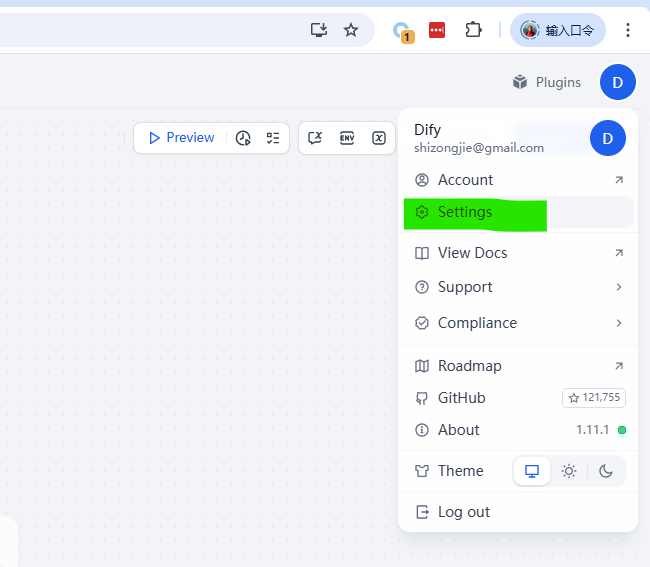Open the browser Extensions puzzle icon
The height and width of the screenshot is (567, 650).
[473, 30]
